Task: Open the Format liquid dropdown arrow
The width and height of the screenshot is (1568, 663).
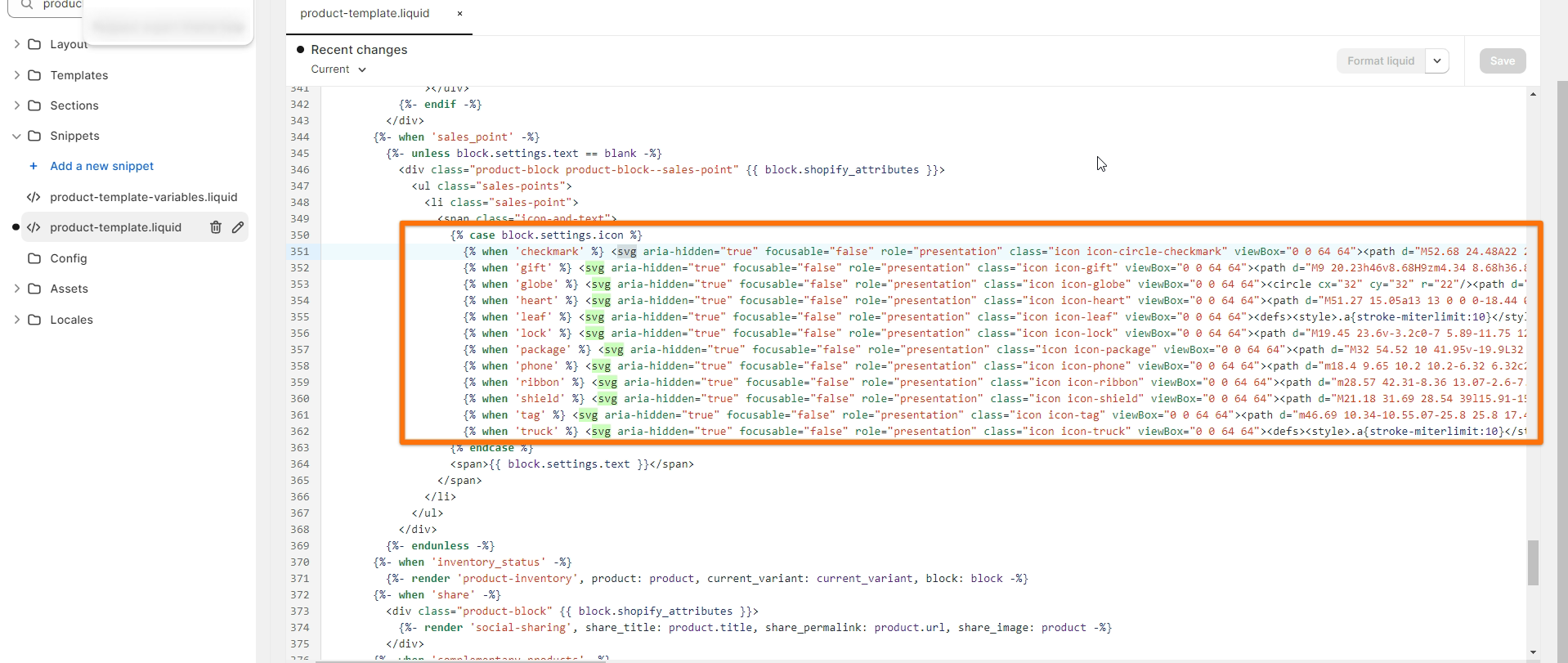Action: point(1437,60)
